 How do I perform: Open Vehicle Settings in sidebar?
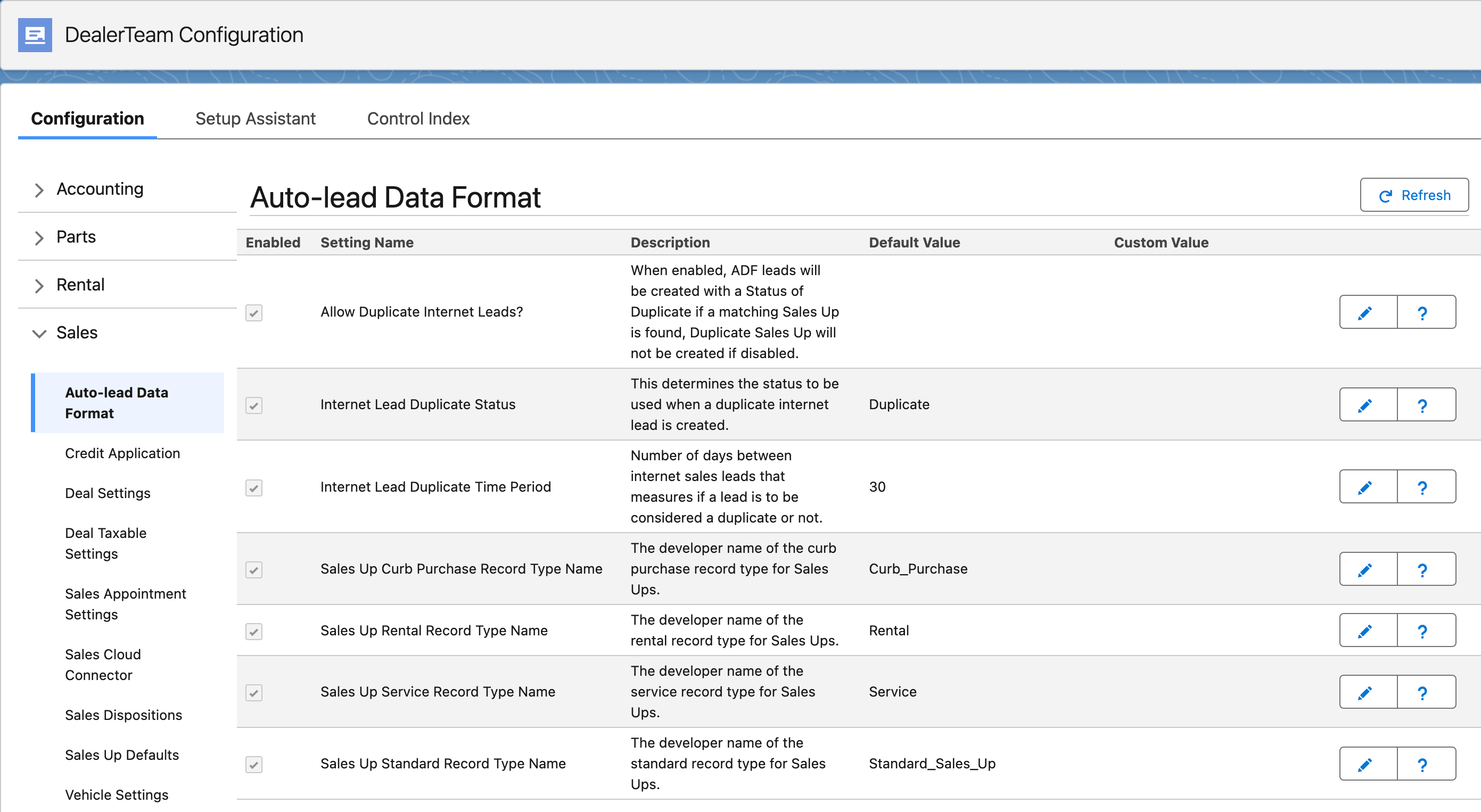(117, 795)
